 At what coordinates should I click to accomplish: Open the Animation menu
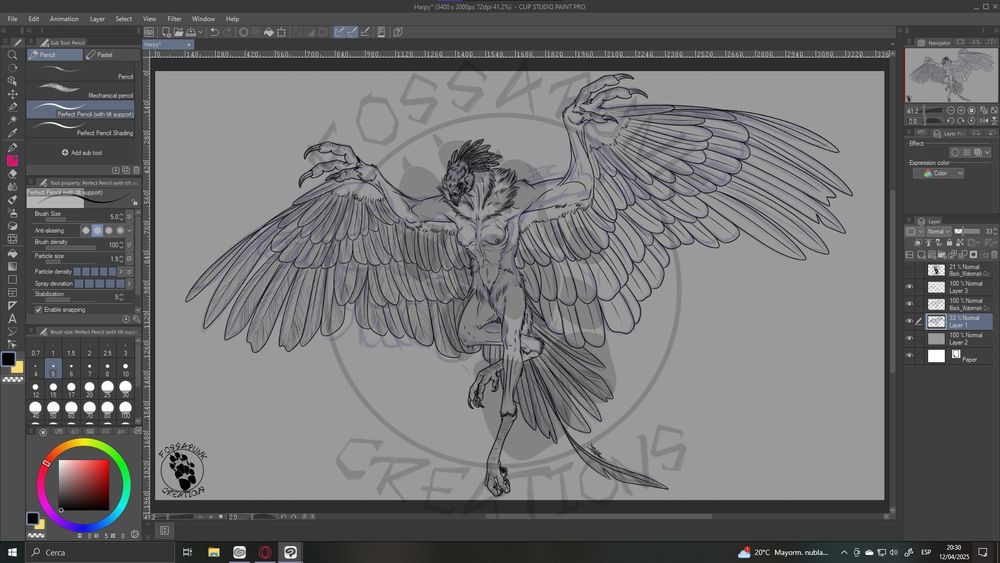[x=64, y=19]
